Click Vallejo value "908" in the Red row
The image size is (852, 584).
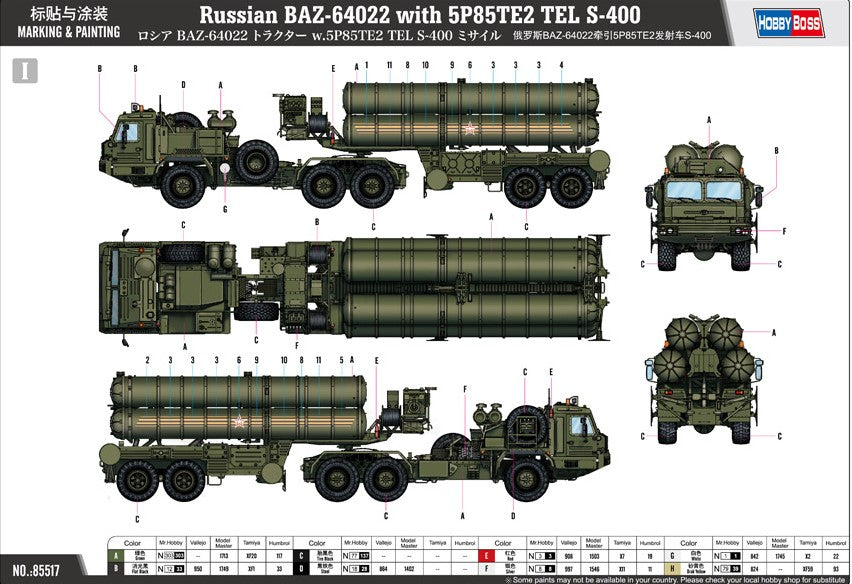(x=569, y=556)
